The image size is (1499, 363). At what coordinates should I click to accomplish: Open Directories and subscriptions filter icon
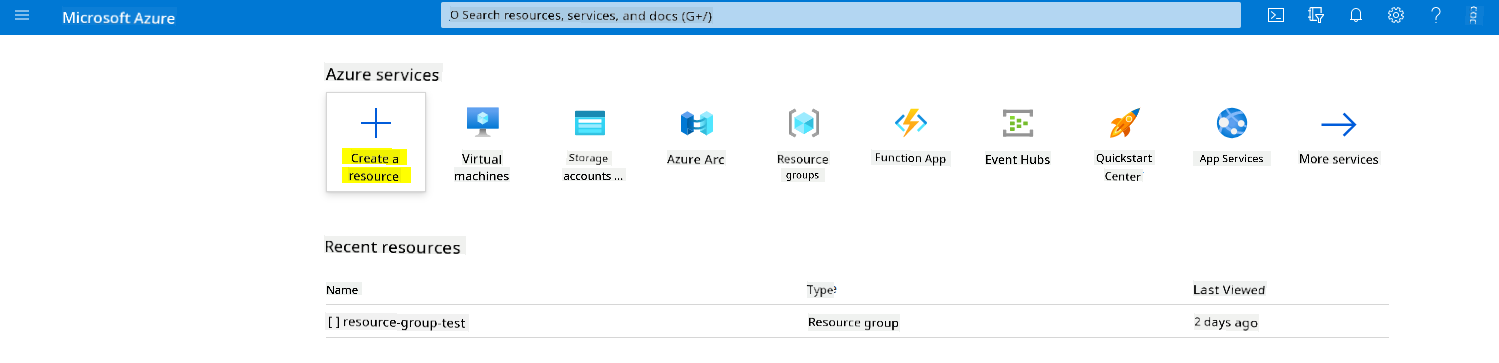(1316, 15)
